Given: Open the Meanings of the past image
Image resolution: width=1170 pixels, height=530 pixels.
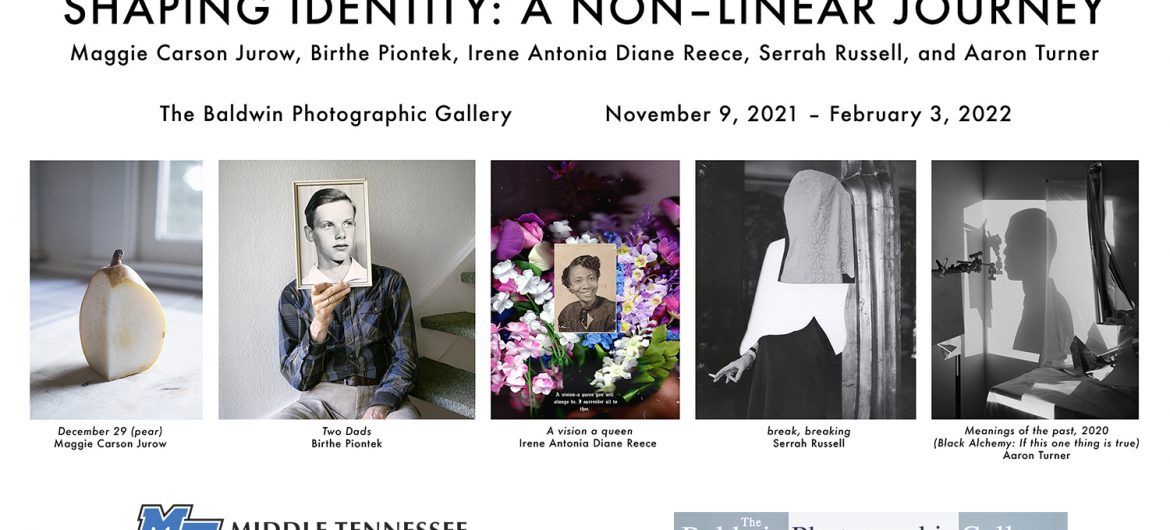Looking at the screenshot, I should coord(1035,290).
